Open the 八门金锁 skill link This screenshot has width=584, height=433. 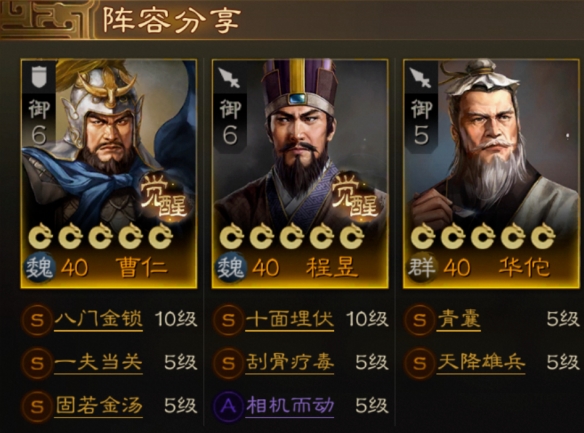point(99,320)
